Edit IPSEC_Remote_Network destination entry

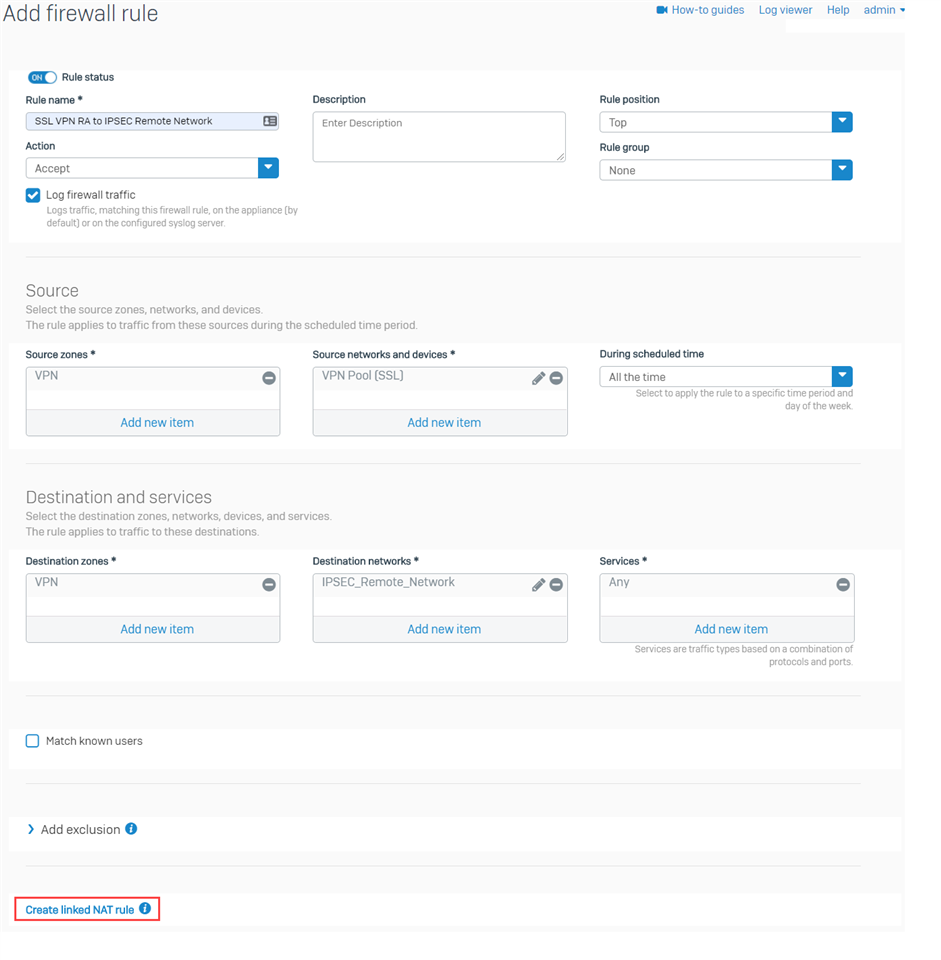click(x=538, y=585)
